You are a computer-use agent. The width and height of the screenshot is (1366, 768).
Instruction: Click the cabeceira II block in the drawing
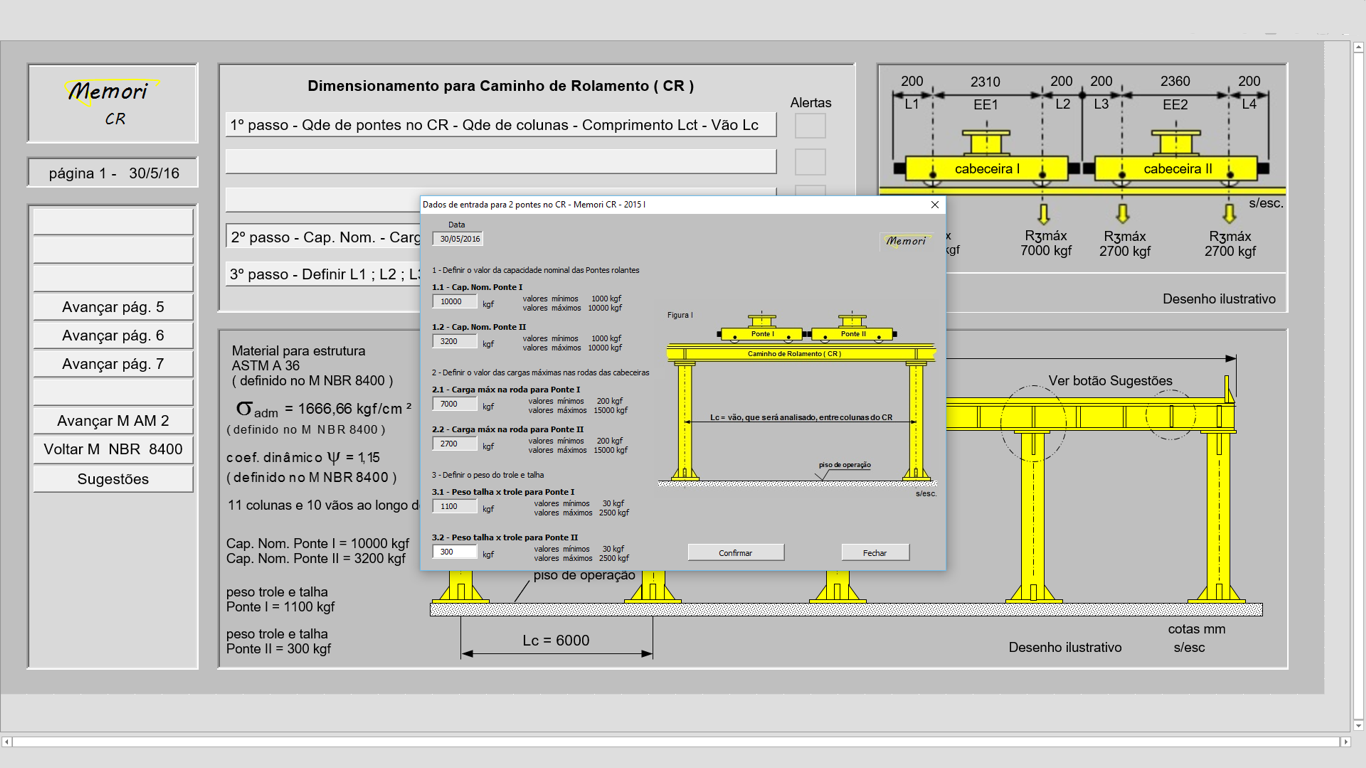pyautogui.click(x=1177, y=169)
